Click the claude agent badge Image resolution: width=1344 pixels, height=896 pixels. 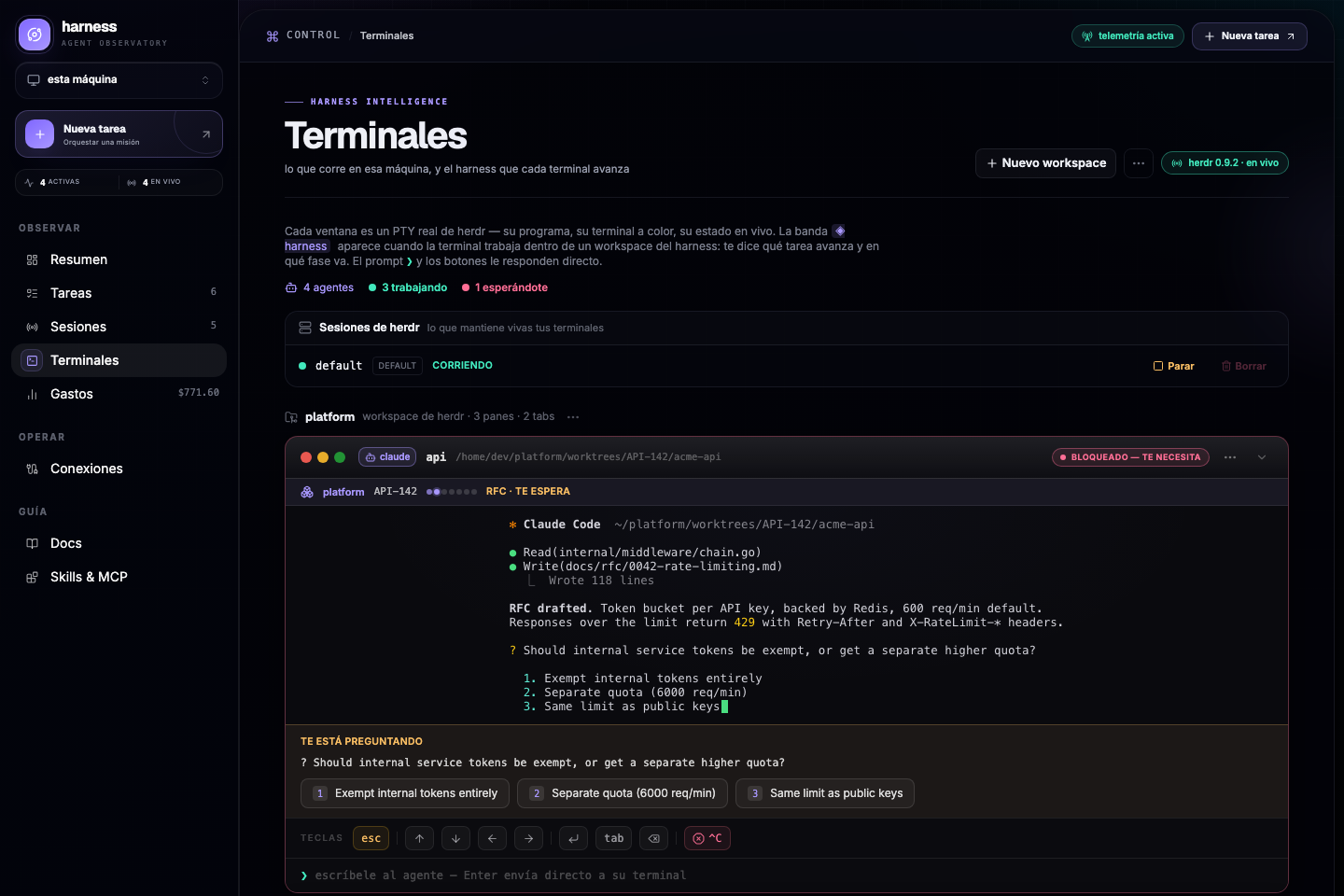pyautogui.click(x=387, y=457)
